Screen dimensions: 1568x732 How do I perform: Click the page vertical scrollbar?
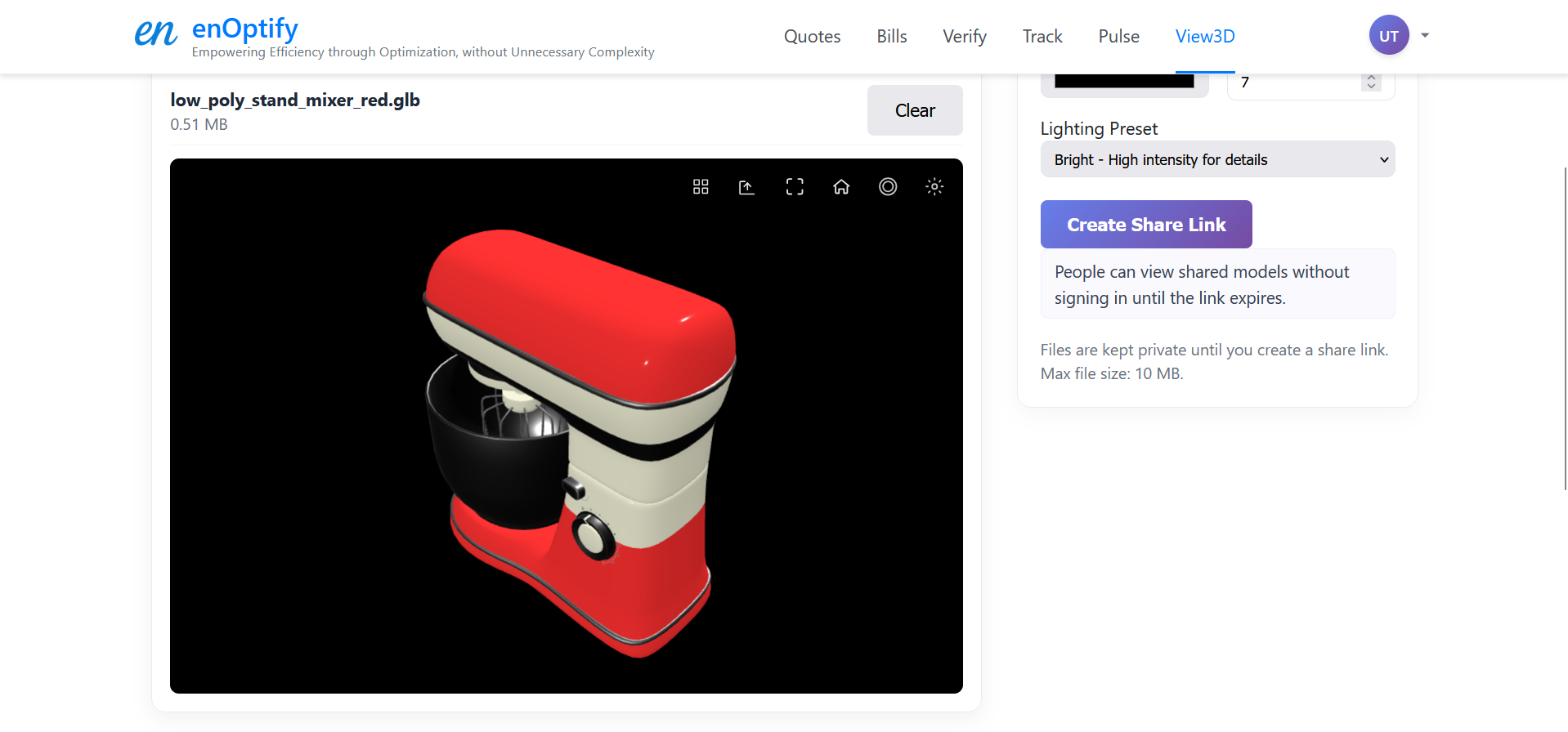[x=1565, y=328]
